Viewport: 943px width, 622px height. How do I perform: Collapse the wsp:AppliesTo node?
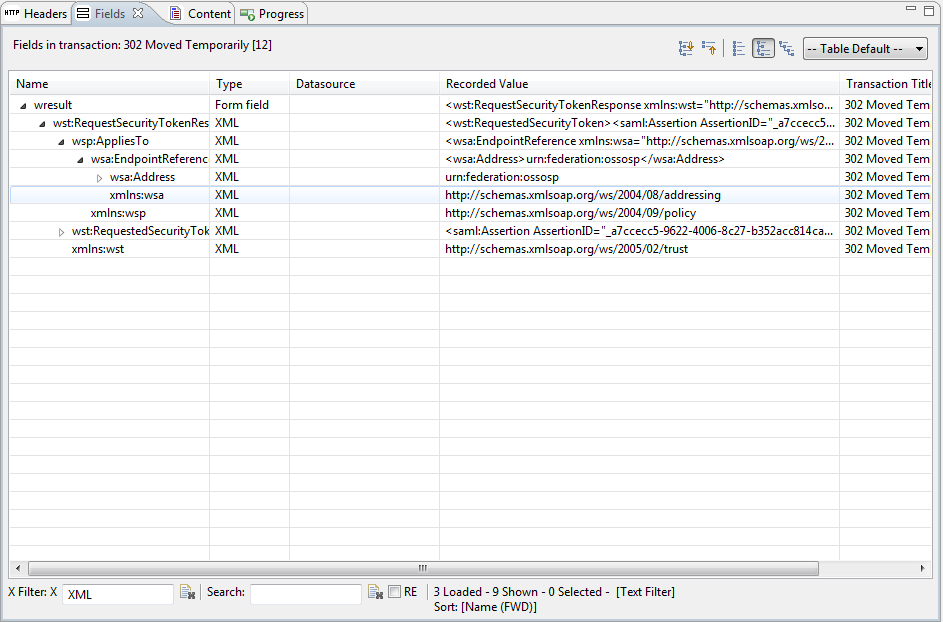click(61, 141)
